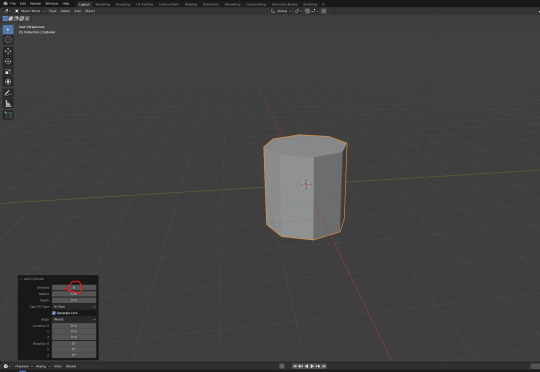Screen dimensions: 540x372
Task: Click the Radius value field
Action: point(74,294)
